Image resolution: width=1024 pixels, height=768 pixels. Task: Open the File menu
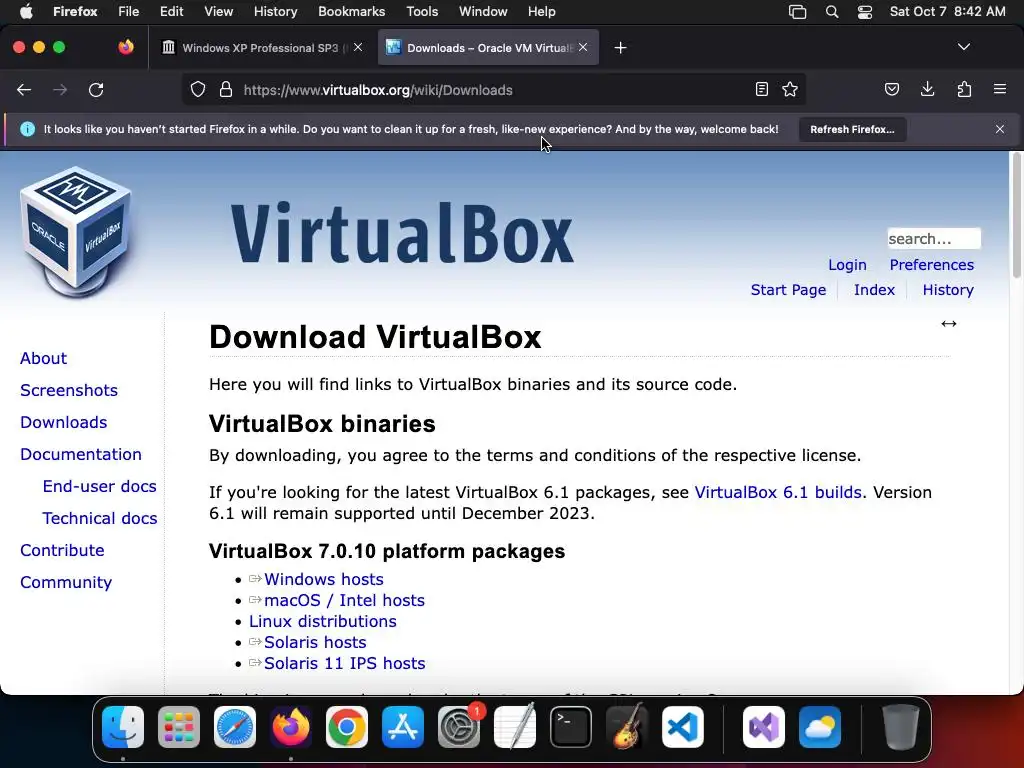(x=129, y=11)
